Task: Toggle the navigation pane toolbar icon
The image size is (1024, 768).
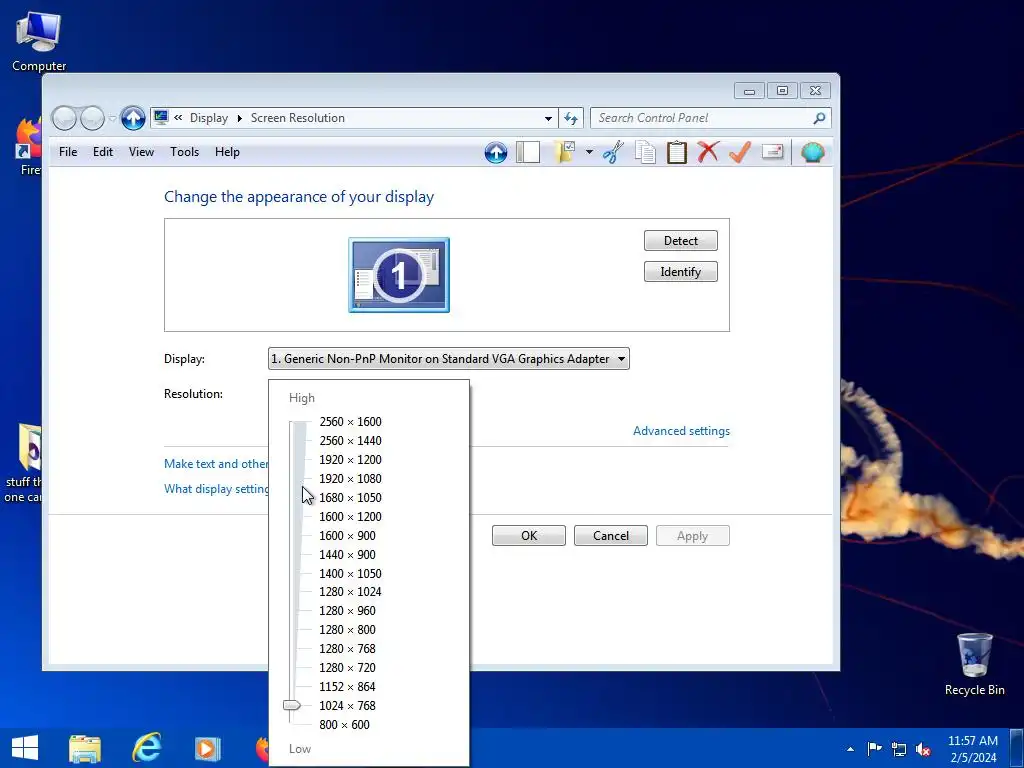Action: coord(528,152)
